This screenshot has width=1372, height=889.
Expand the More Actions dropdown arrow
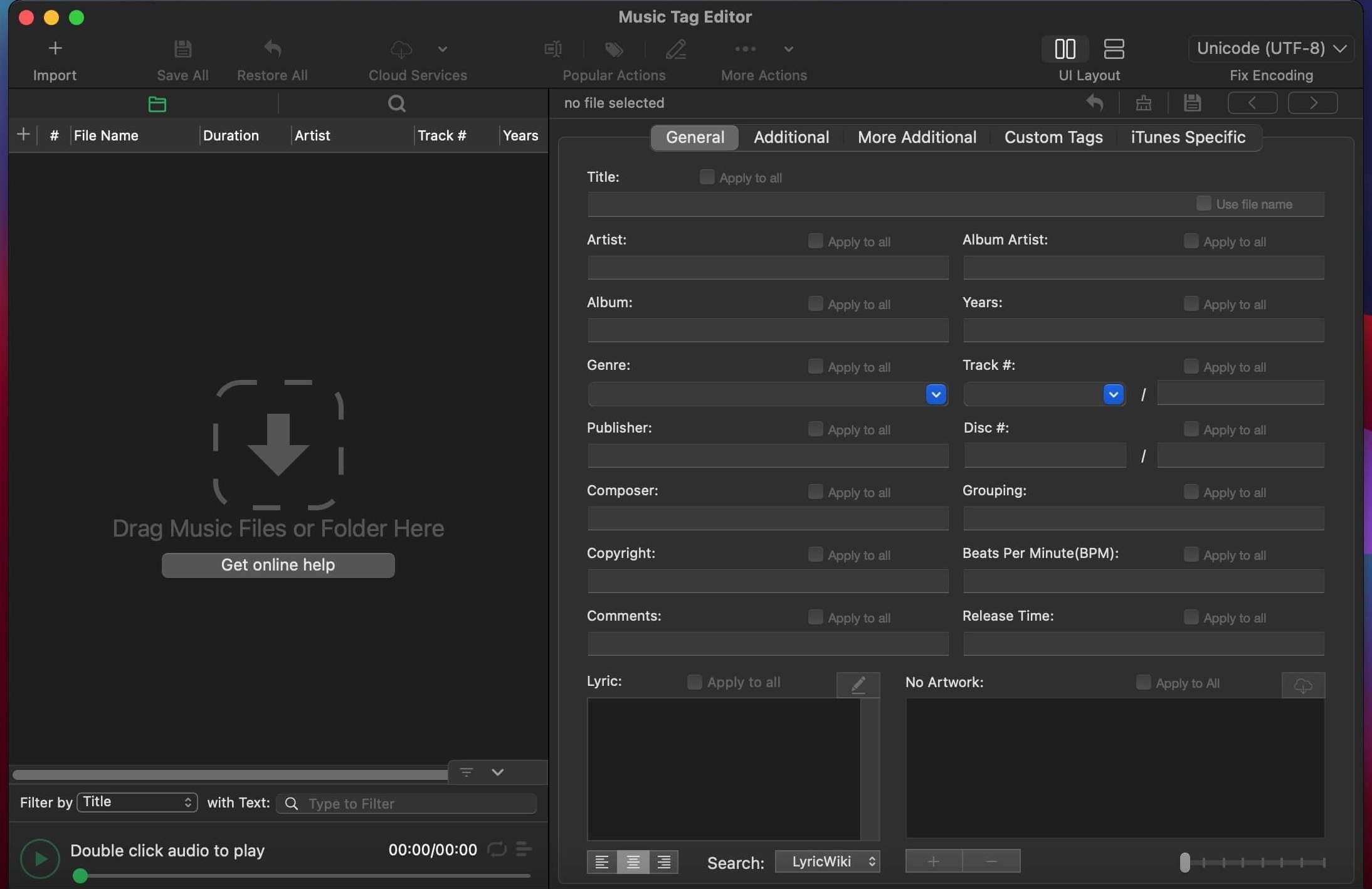pos(788,49)
